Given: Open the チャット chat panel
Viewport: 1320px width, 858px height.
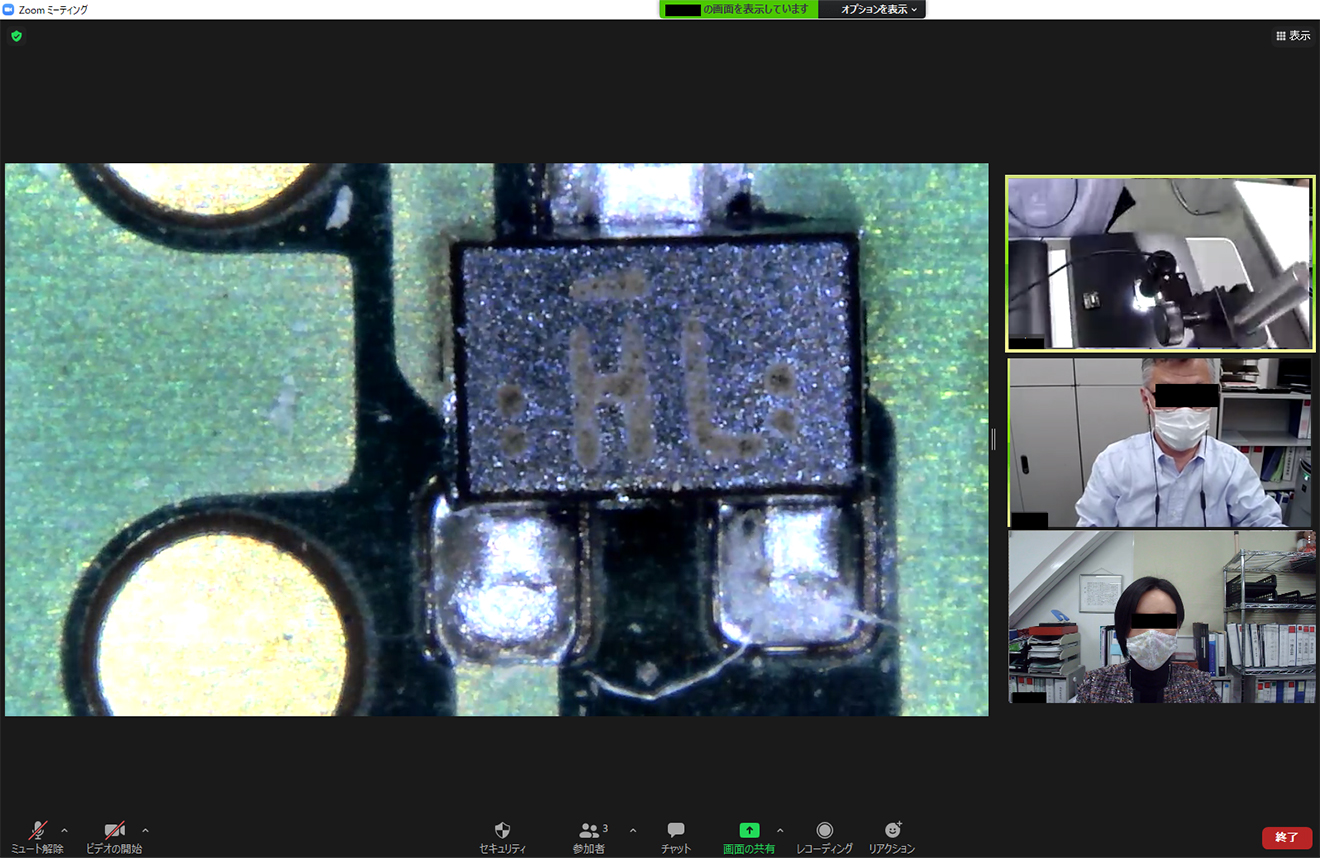Looking at the screenshot, I should tap(676, 836).
